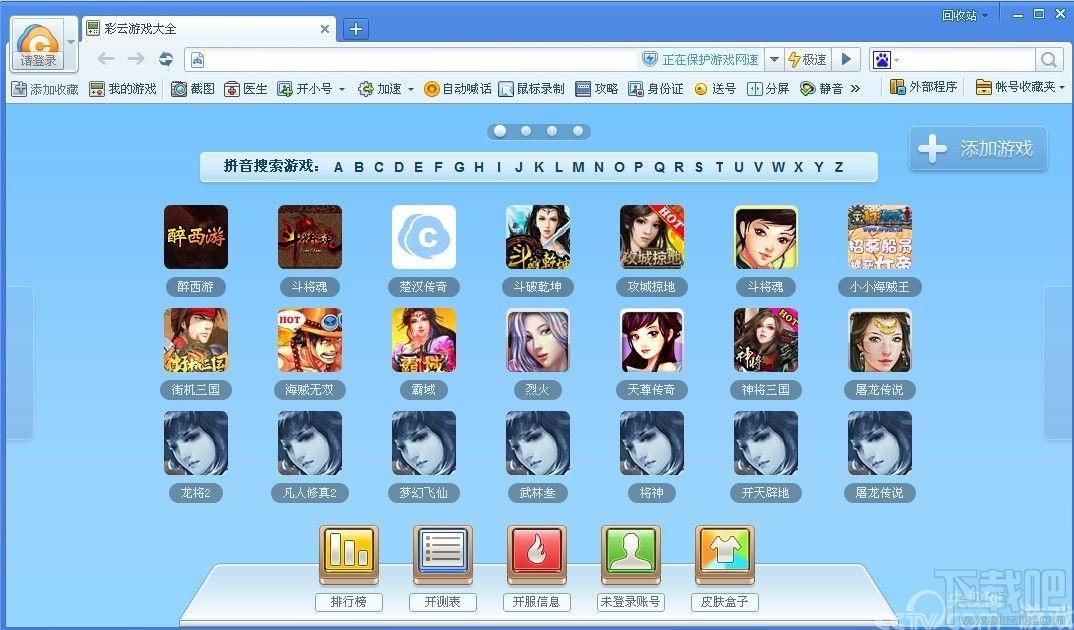
Task: Launch the 醉西游 game icon
Action: (196, 238)
